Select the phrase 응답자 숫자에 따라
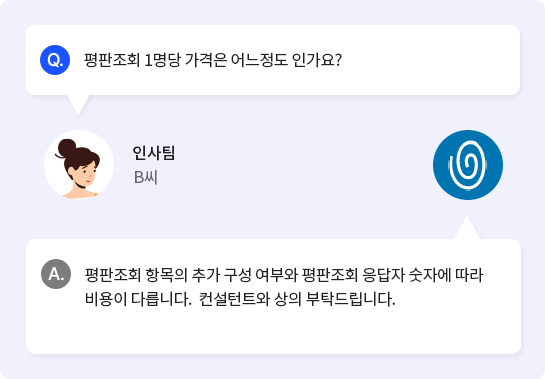 point(422,275)
